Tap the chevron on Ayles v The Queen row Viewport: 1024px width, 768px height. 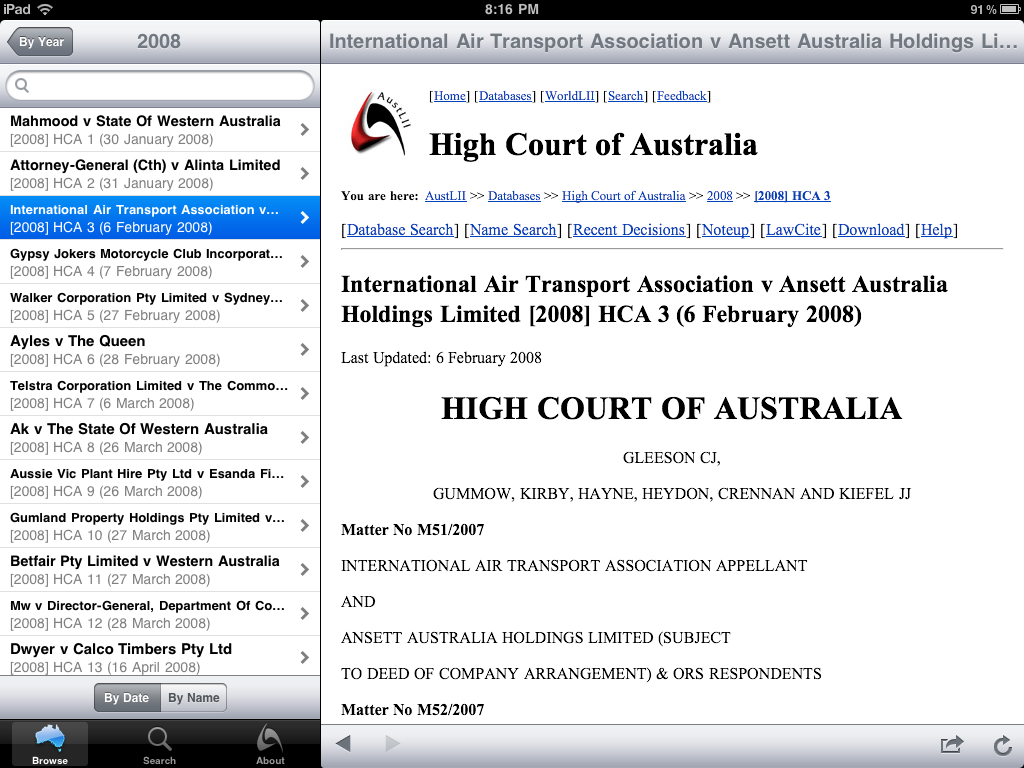[x=304, y=350]
